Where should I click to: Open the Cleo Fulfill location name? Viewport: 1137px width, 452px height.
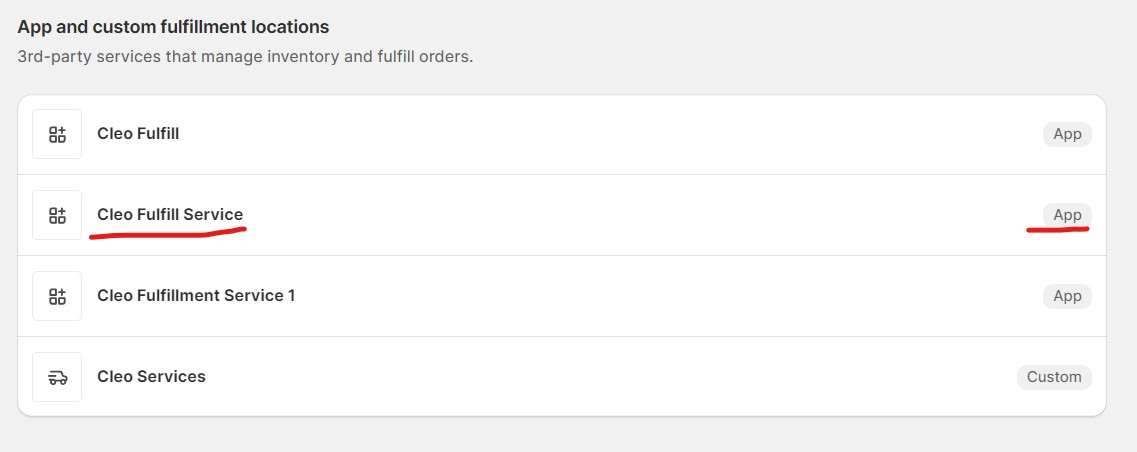click(x=138, y=133)
